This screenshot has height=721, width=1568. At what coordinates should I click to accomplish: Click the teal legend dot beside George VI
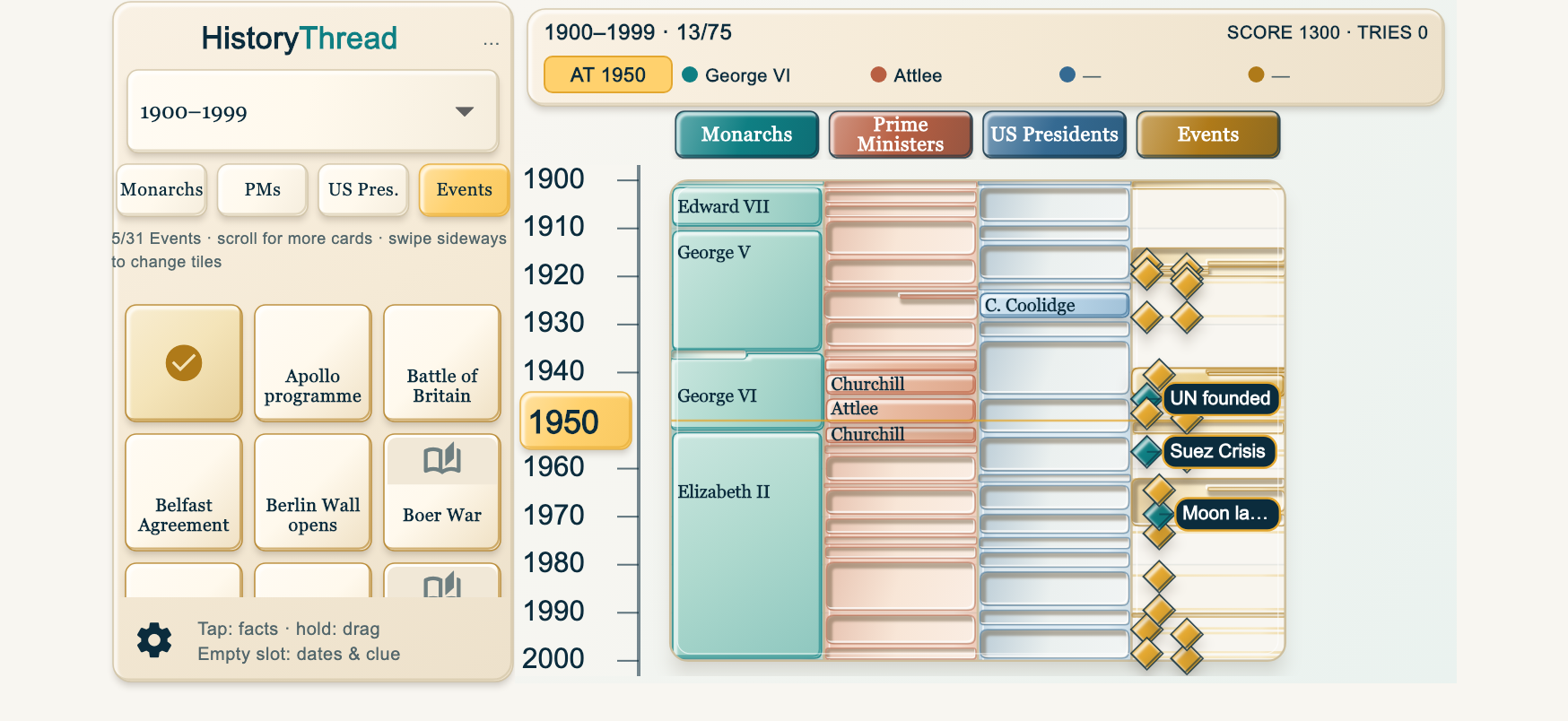(x=690, y=74)
